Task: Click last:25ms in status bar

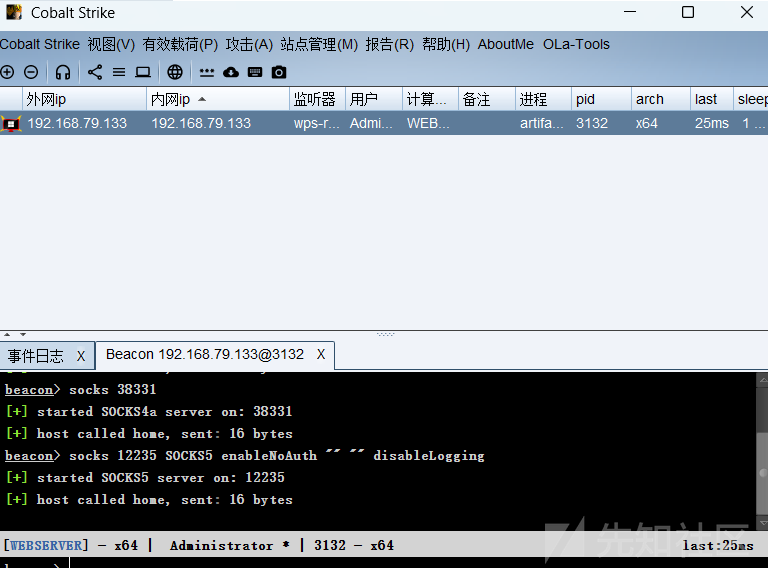Action: 718,545
